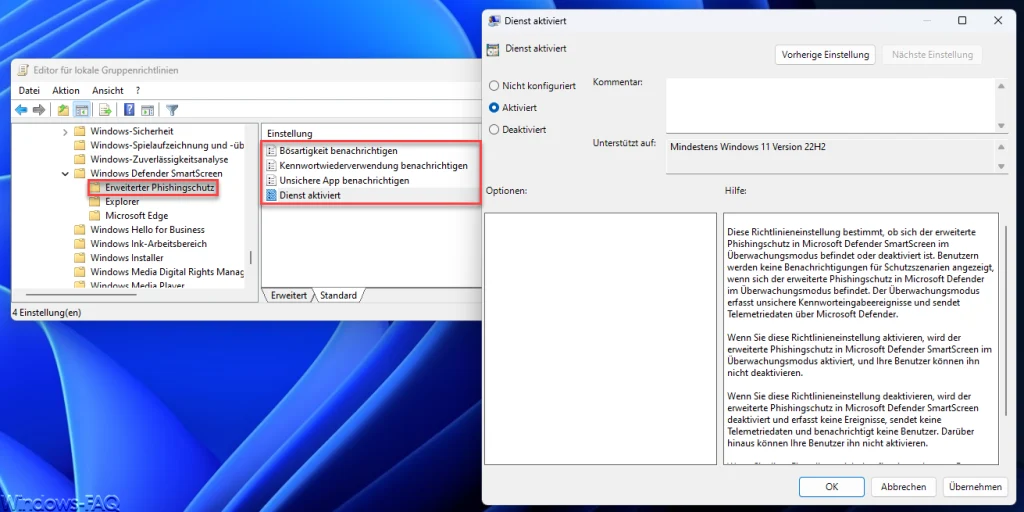Expand the Windows-Sicherheit tree node
The height and width of the screenshot is (512, 1024).
tap(65, 132)
